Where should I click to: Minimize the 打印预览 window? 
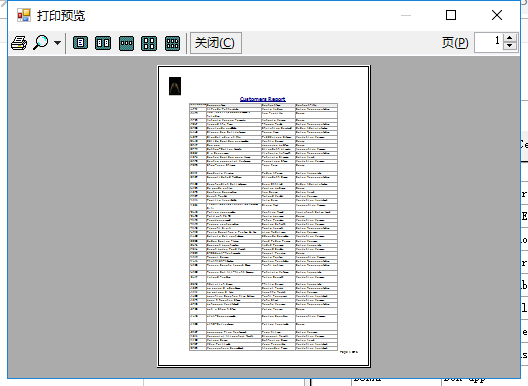pyautogui.click(x=406, y=15)
